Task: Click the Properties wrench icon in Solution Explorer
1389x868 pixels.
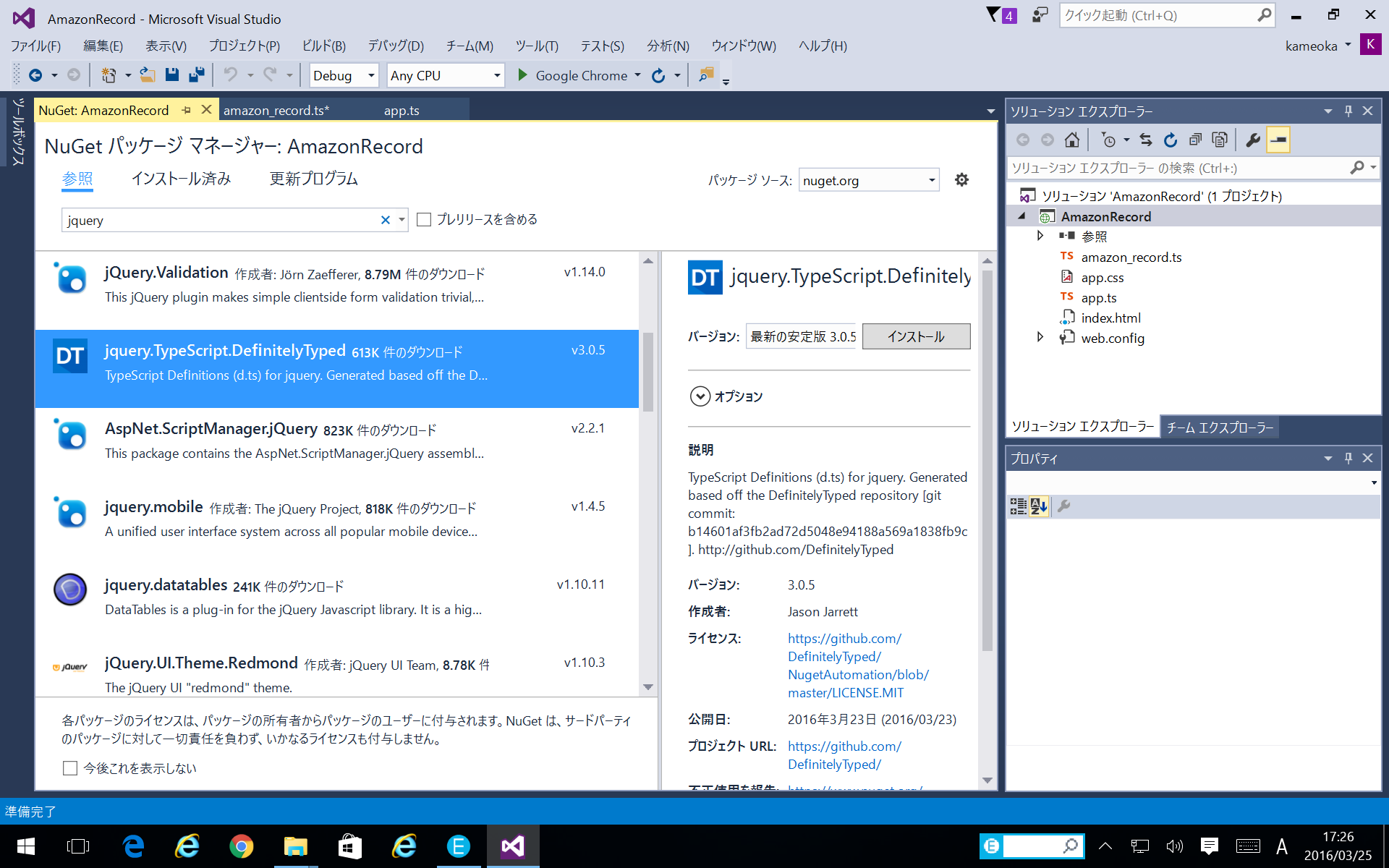Action: click(x=1253, y=140)
